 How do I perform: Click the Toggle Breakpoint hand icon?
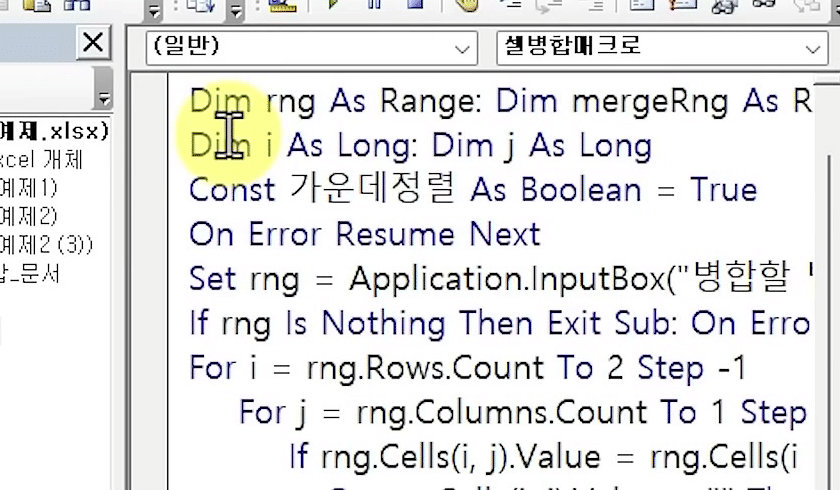coord(467,5)
